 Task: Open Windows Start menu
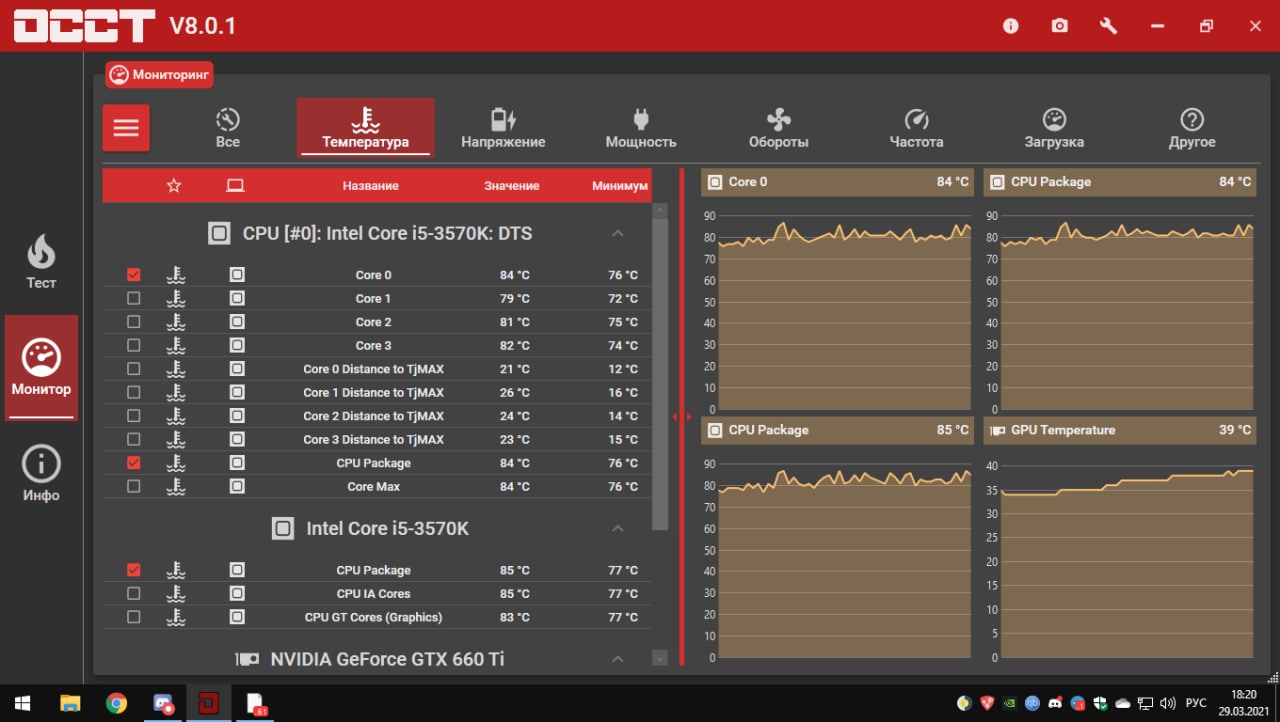point(22,702)
